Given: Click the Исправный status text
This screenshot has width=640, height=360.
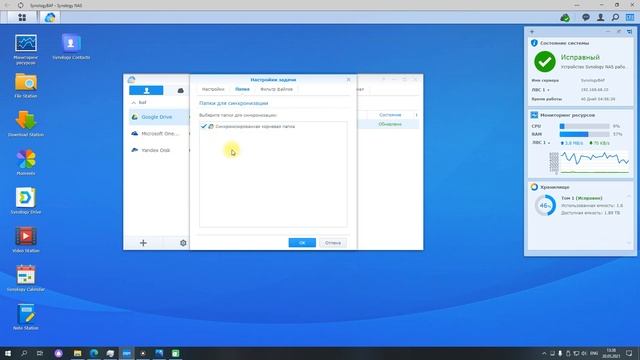Looking at the screenshot, I should [580, 57].
